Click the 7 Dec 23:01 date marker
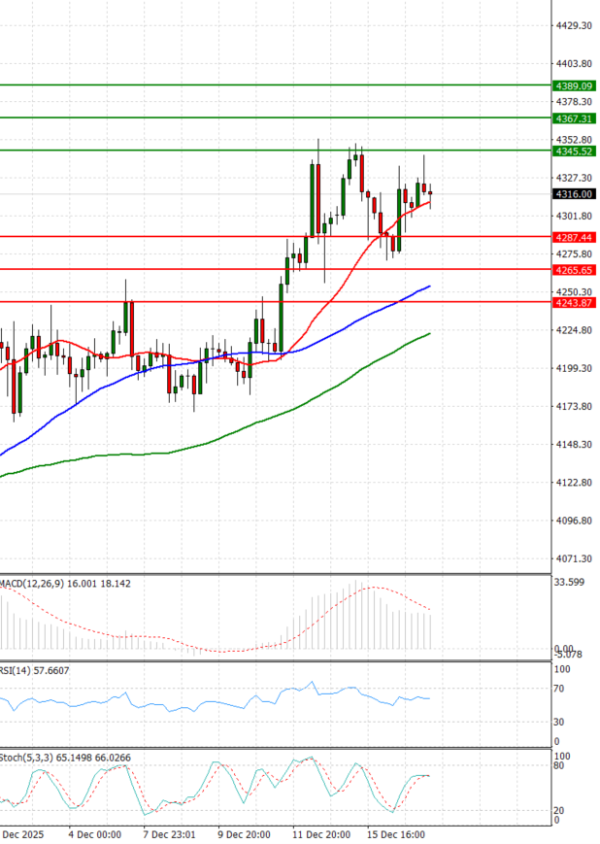Screen dimensions: 600x844 coord(168,832)
